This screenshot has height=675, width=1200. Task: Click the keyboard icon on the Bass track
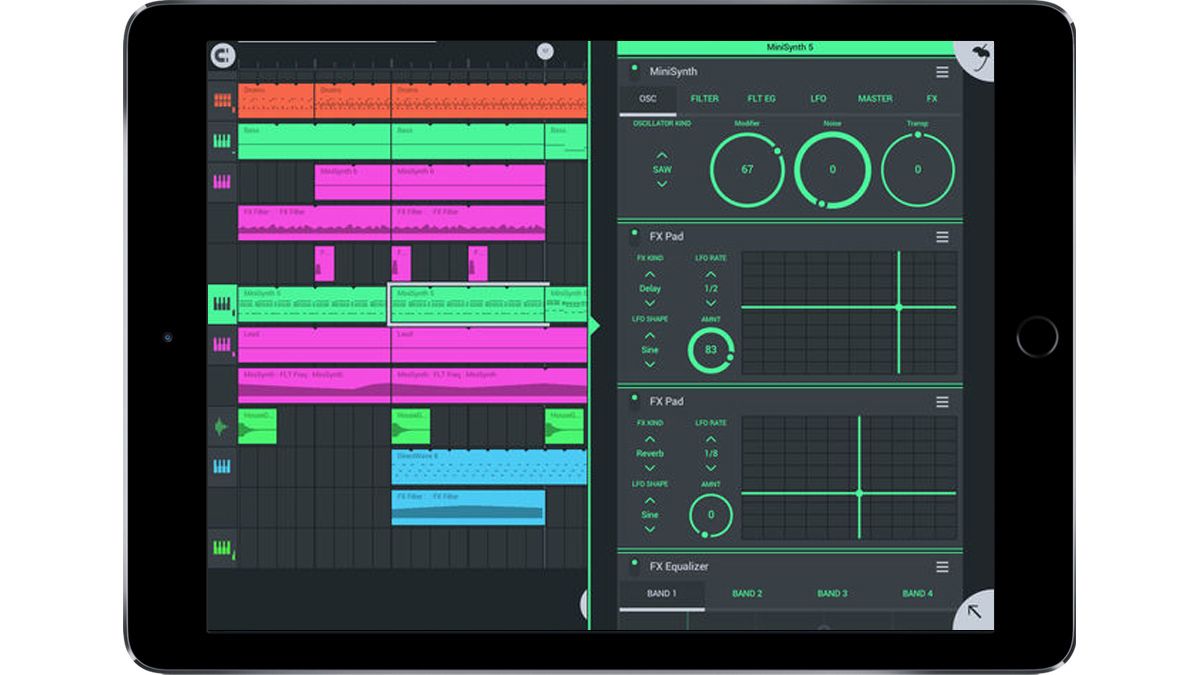click(224, 140)
